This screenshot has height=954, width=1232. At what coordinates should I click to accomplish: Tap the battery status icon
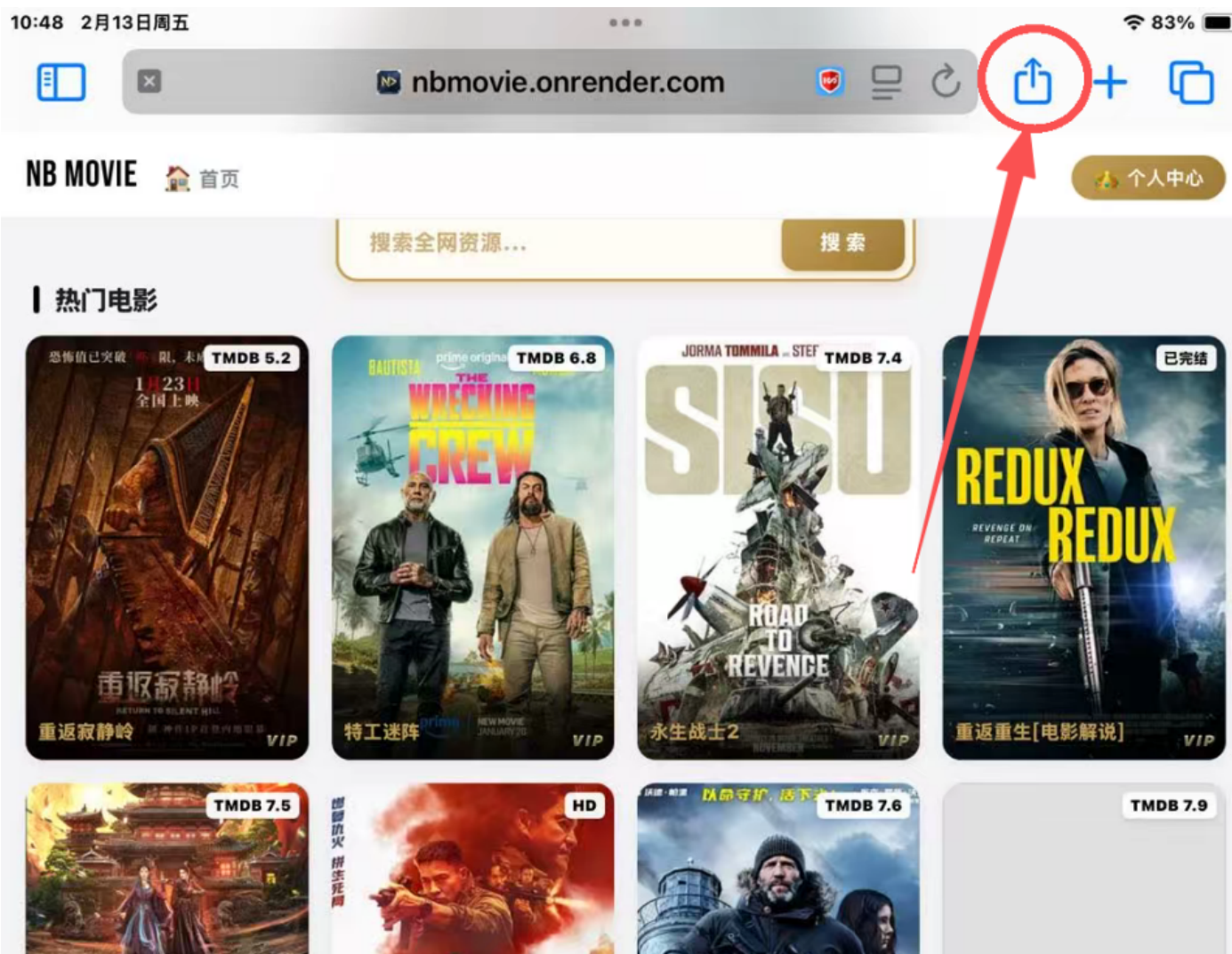[1216, 22]
